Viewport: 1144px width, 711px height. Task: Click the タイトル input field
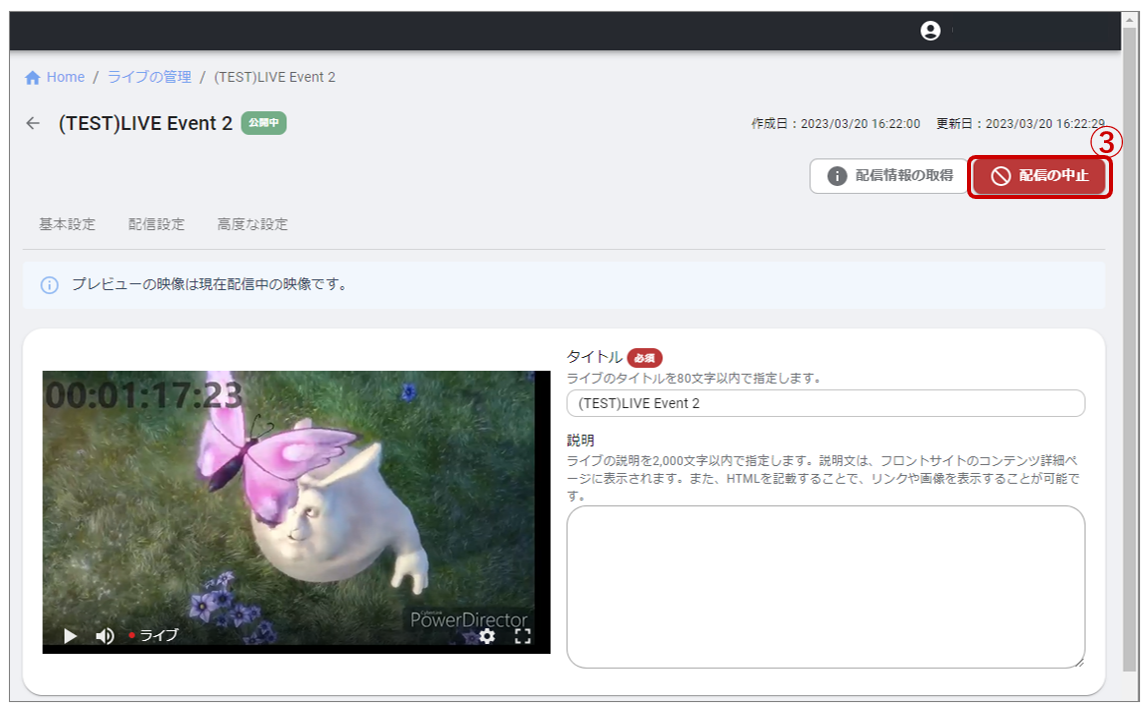pos(826,403)
